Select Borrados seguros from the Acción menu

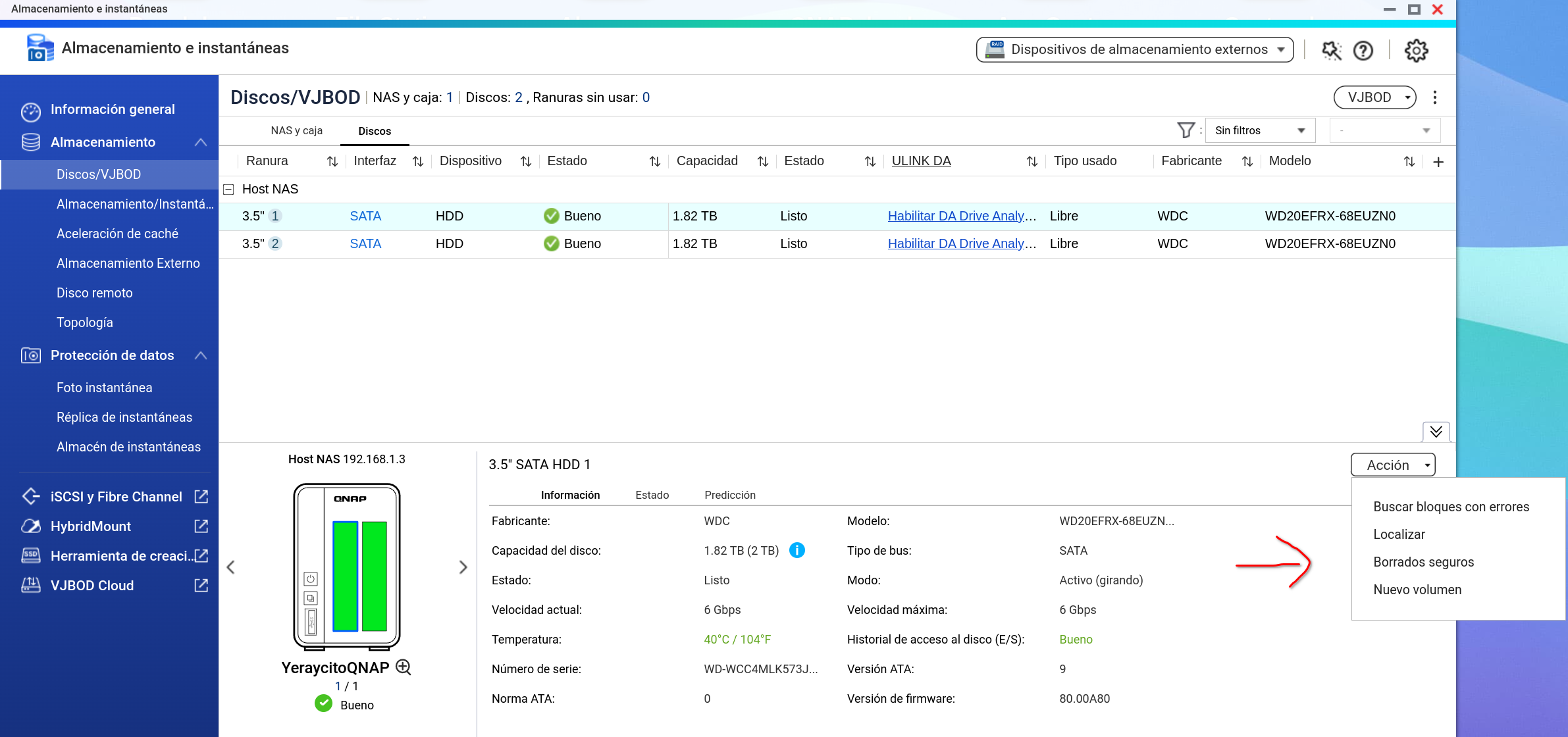pos(1423,562)
